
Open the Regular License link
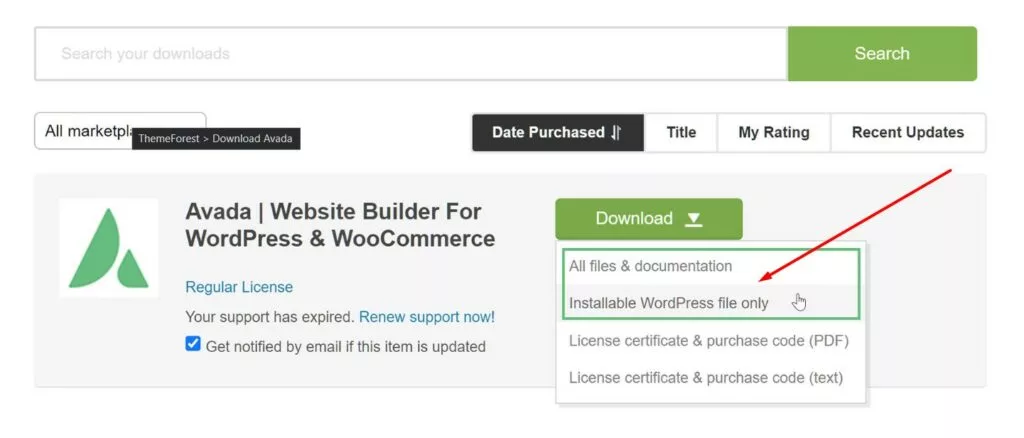[x=239, y=287]
